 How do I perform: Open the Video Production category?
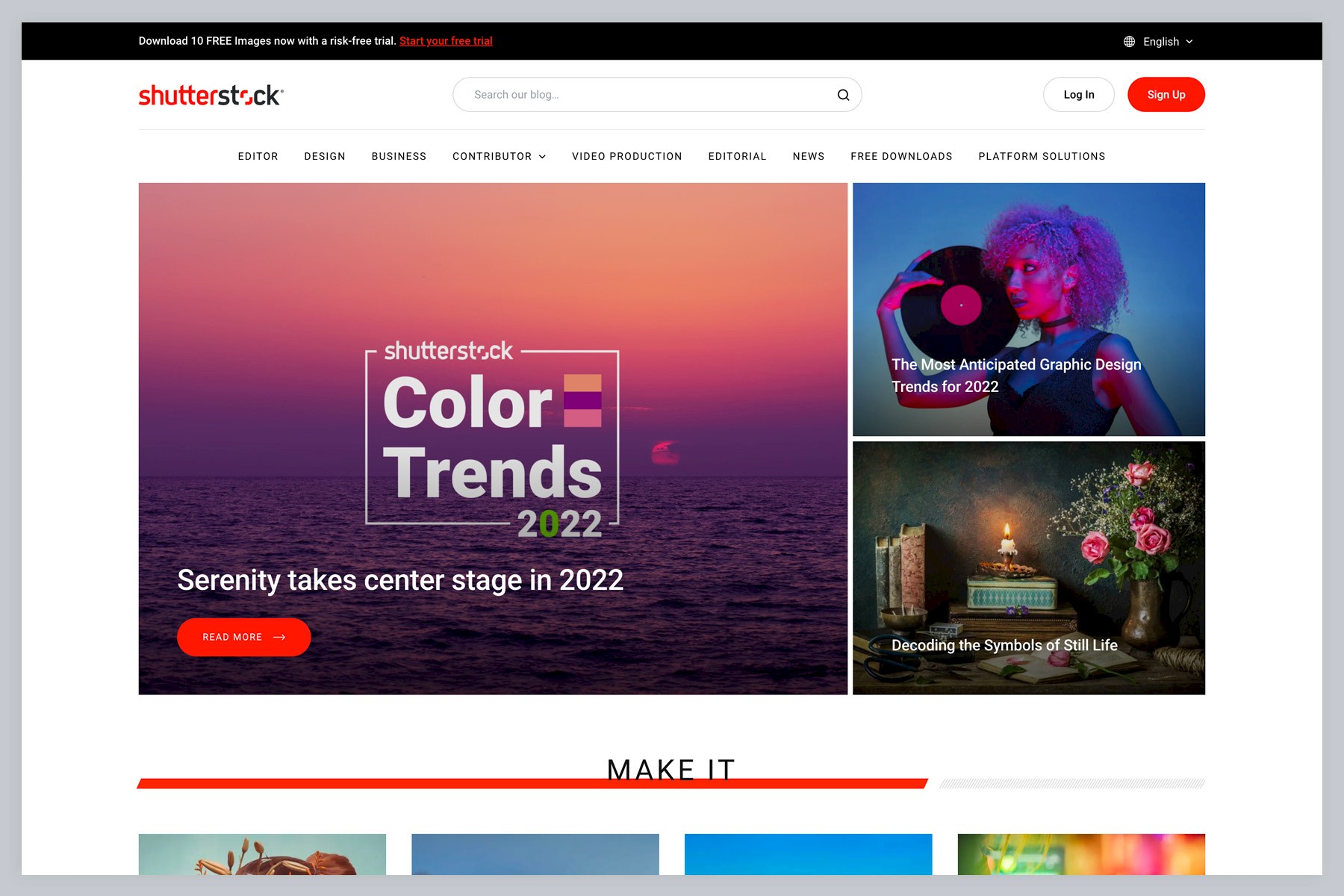coord(626,157)
